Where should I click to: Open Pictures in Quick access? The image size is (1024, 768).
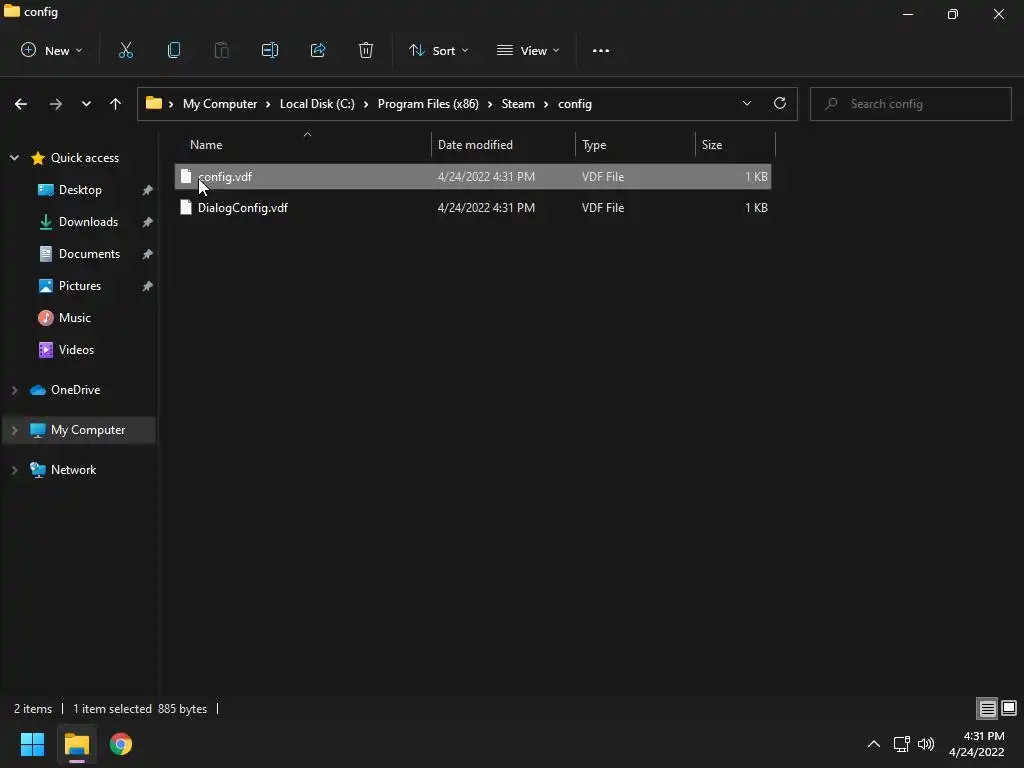(80, 286)
